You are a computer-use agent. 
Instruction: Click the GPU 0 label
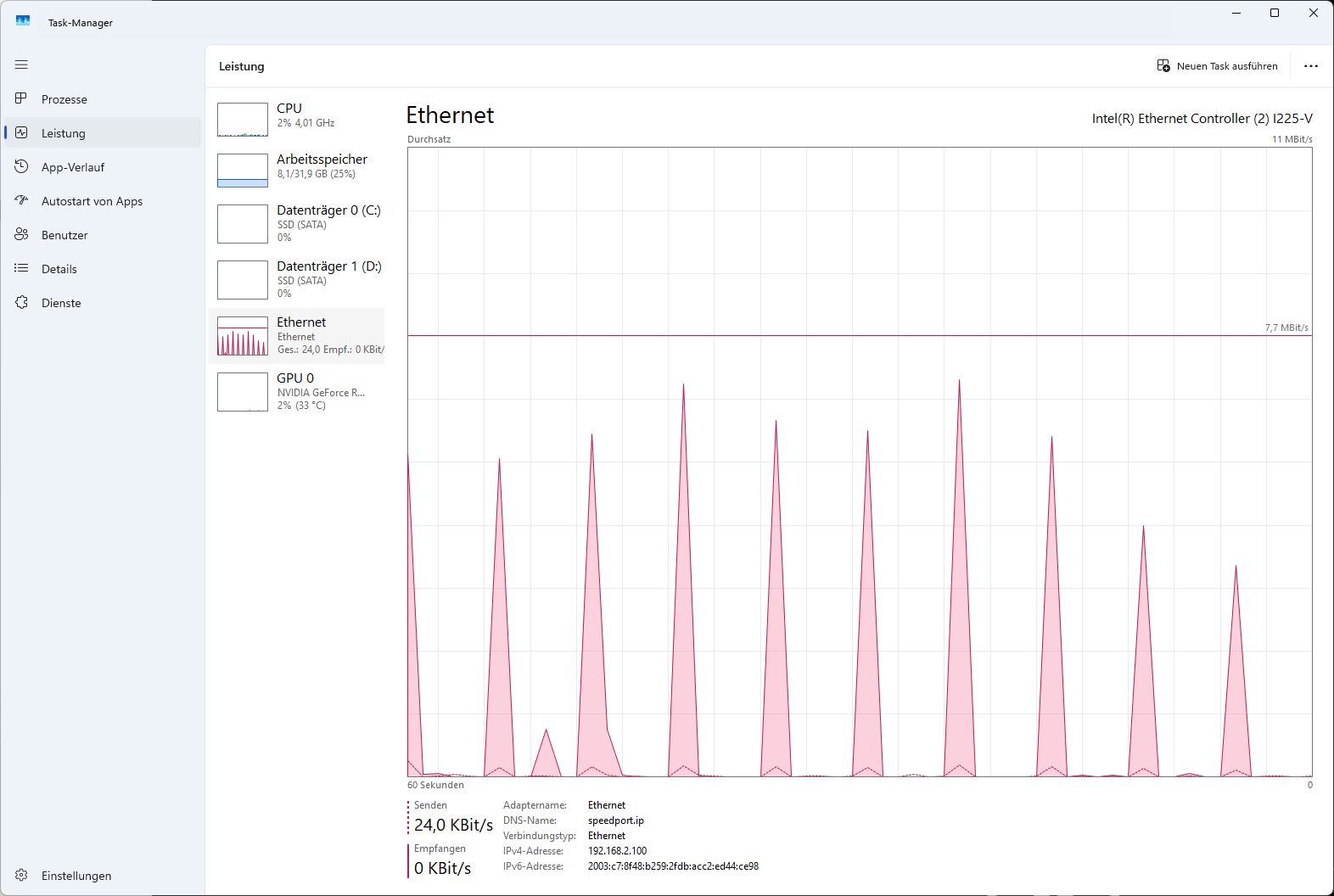pyautogui.click(x=295, y=378)
